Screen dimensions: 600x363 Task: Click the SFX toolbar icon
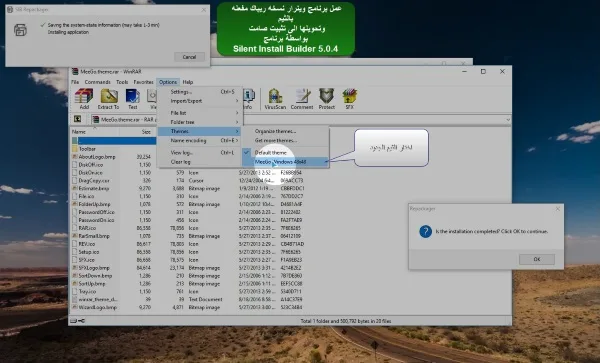point(349,99)
